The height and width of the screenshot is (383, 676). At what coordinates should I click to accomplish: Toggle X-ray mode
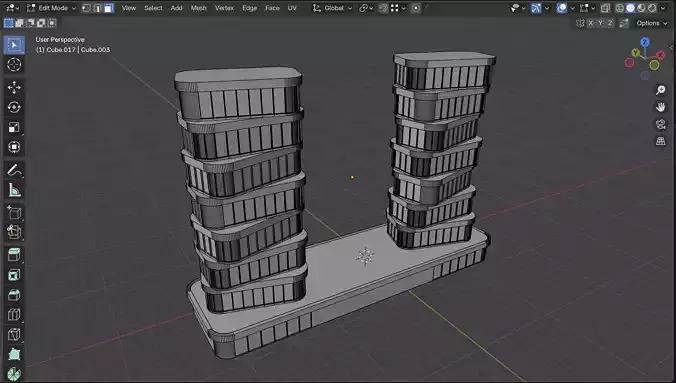[605, 8]
